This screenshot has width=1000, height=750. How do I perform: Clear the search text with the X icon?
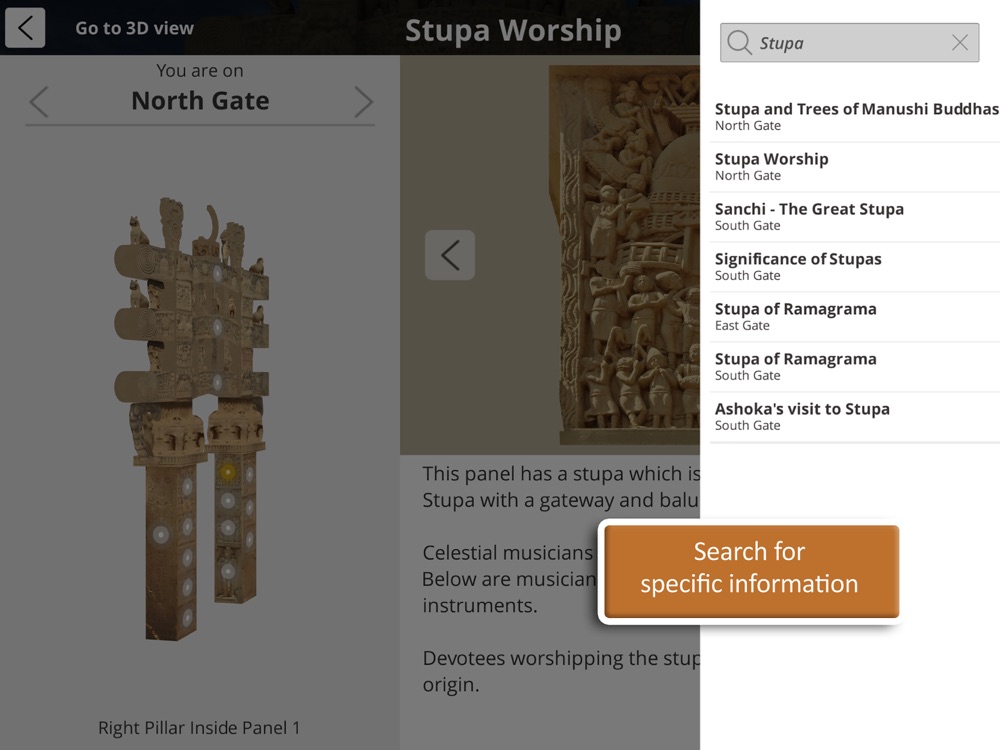pos(960,43)
